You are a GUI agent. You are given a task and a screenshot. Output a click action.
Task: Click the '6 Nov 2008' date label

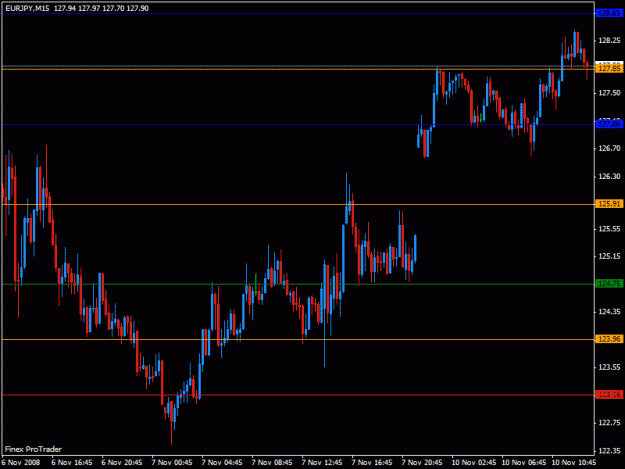(21, 462)
